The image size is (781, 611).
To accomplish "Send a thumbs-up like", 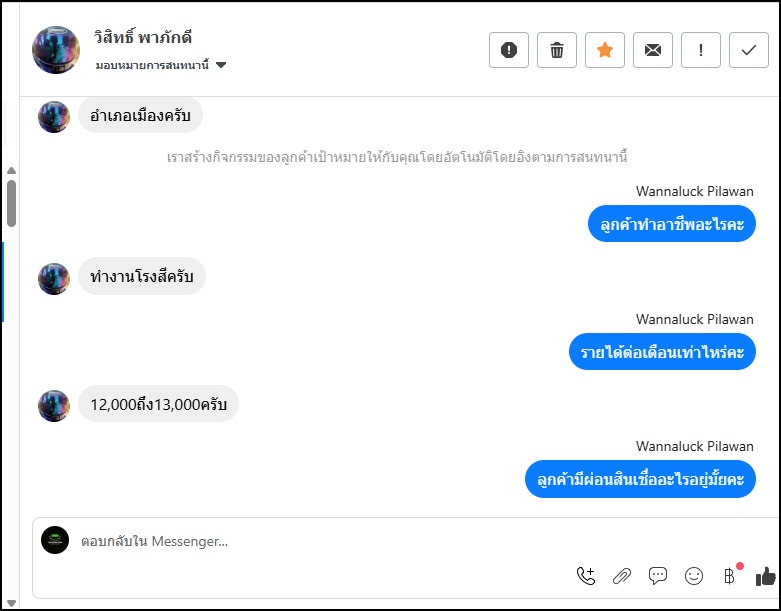I will click(766, 576).
